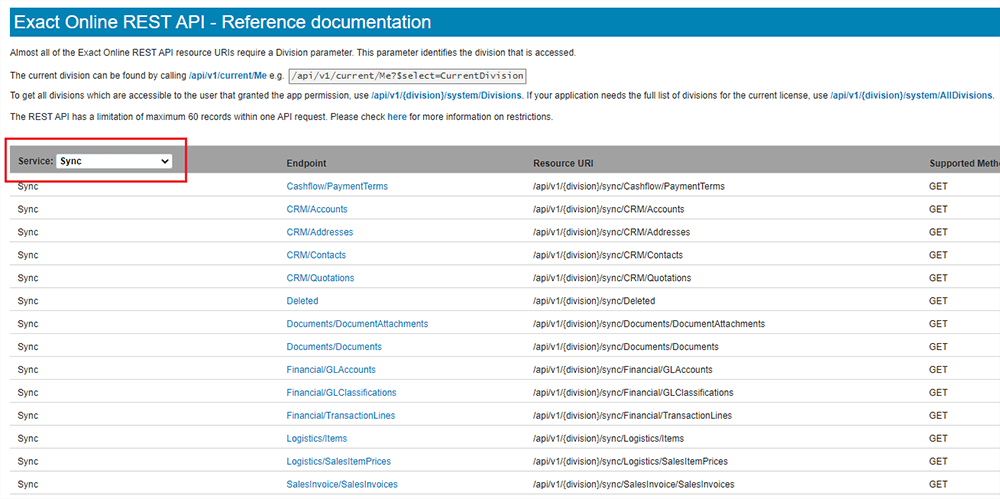
Task: Click resource URI /api/v1/{division}/sync/Documents/Documents
Action: click(x=626, y=347)
